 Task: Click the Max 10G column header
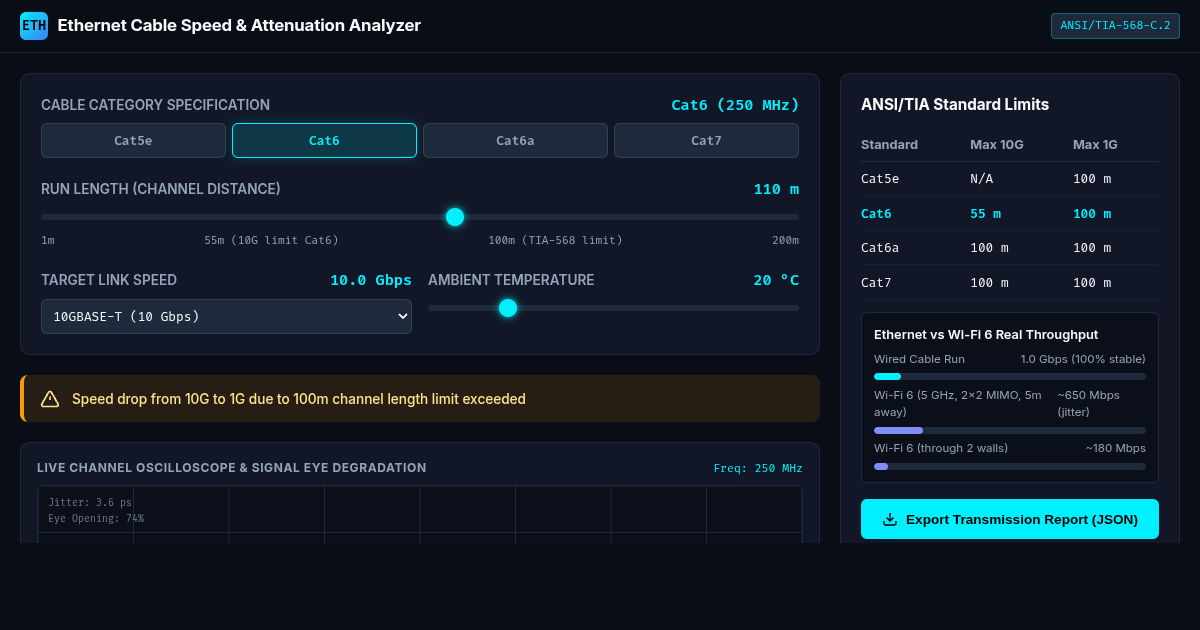[x=997, y=145]
